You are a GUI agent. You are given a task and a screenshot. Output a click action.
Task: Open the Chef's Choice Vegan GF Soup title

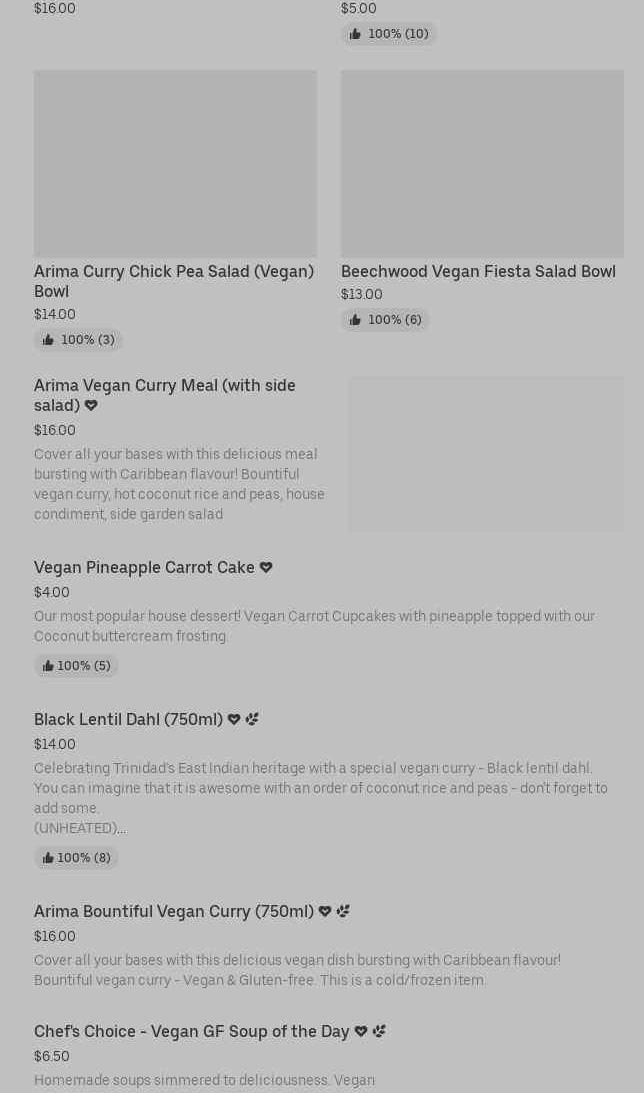pyautogui.click(x=192, y=1031)
